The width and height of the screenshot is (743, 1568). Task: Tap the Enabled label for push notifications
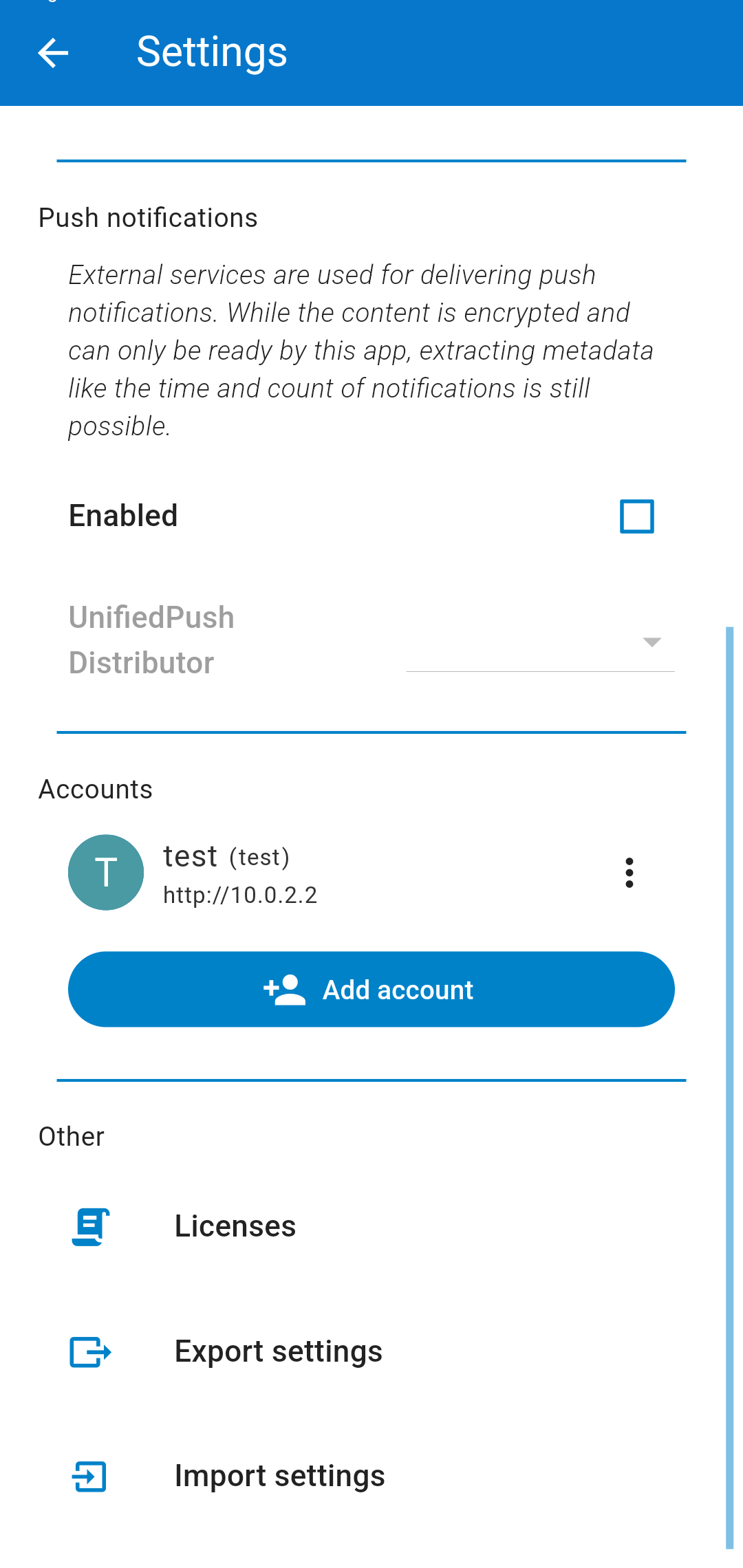coord(123,516)
